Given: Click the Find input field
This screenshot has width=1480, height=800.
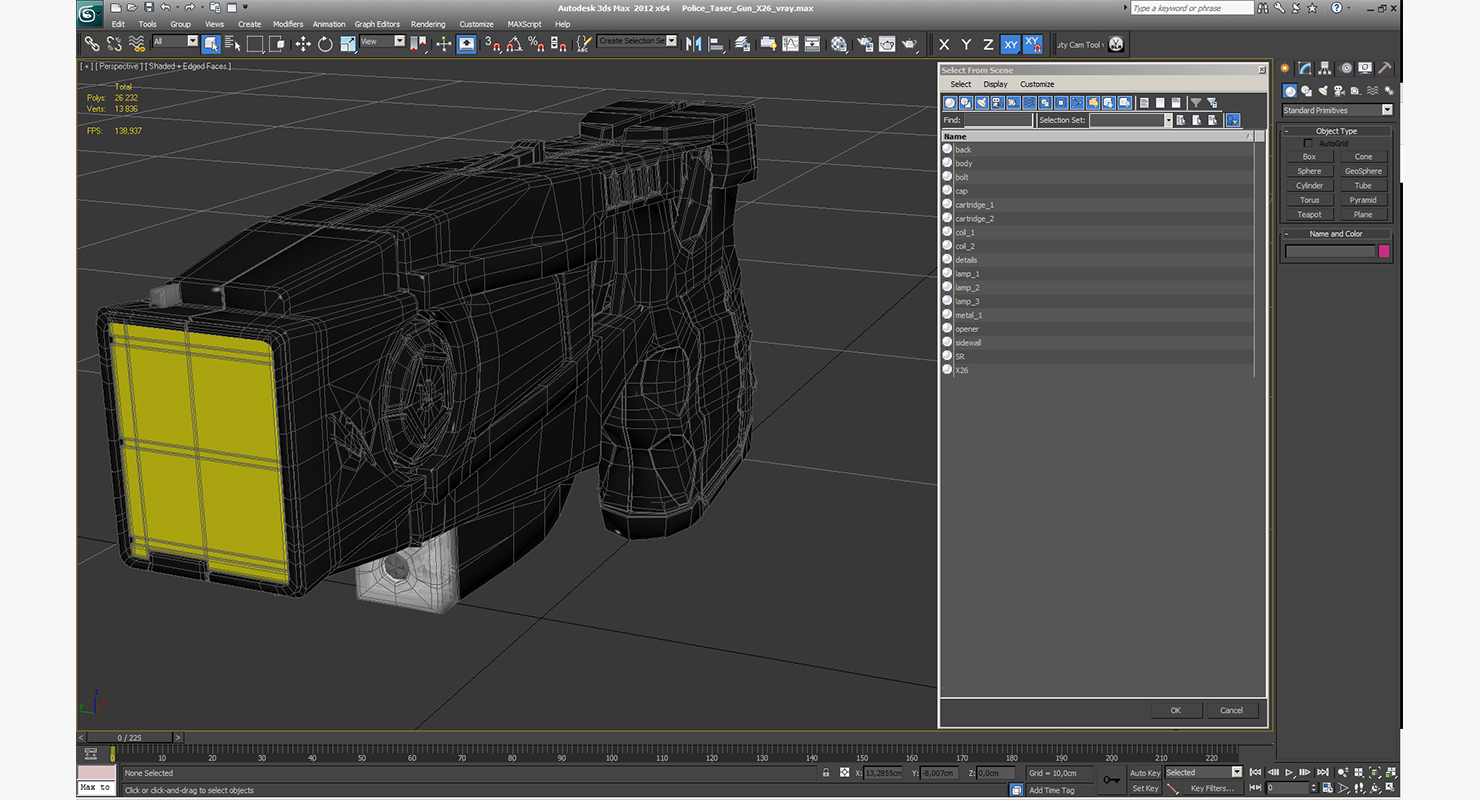Looking at the screenshot, I should pos(998,120).
